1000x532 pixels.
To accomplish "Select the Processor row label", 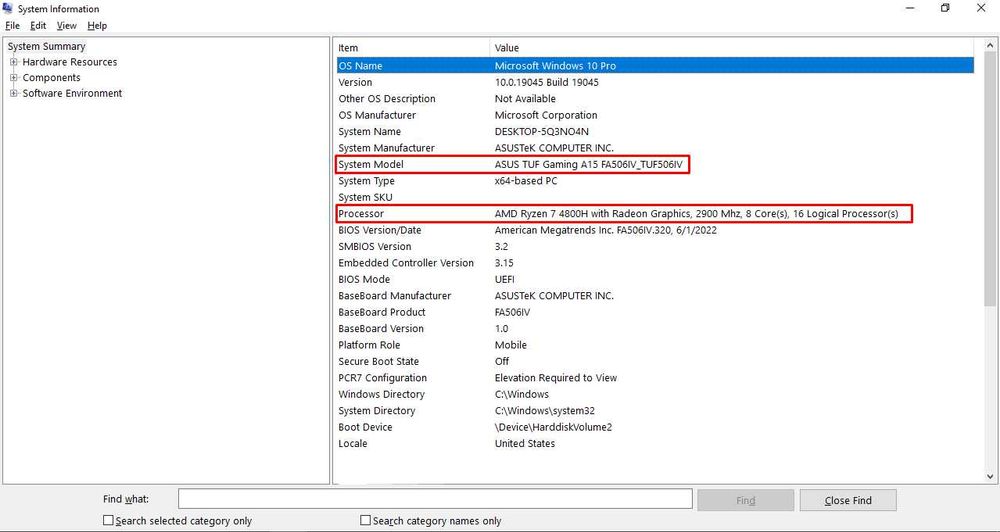I will coord(361,214).
